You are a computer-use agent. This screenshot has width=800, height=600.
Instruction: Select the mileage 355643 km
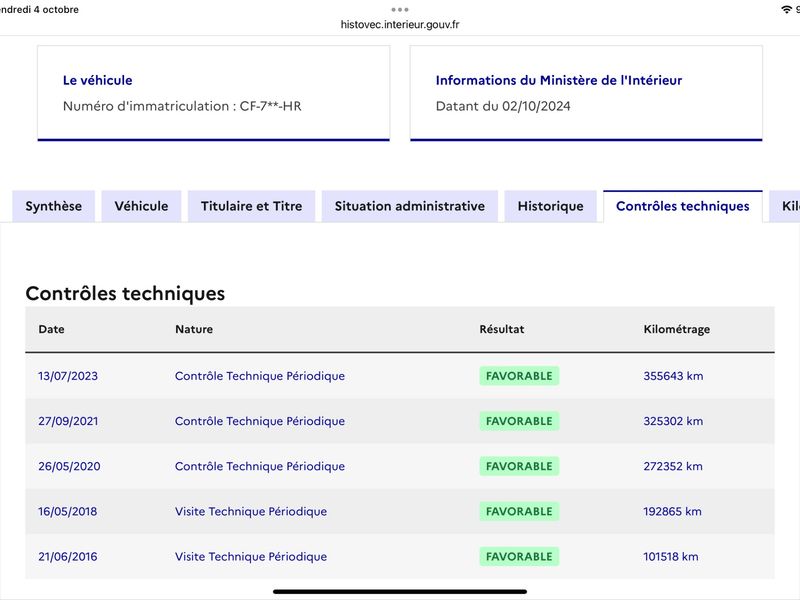(x=673, y=376)
